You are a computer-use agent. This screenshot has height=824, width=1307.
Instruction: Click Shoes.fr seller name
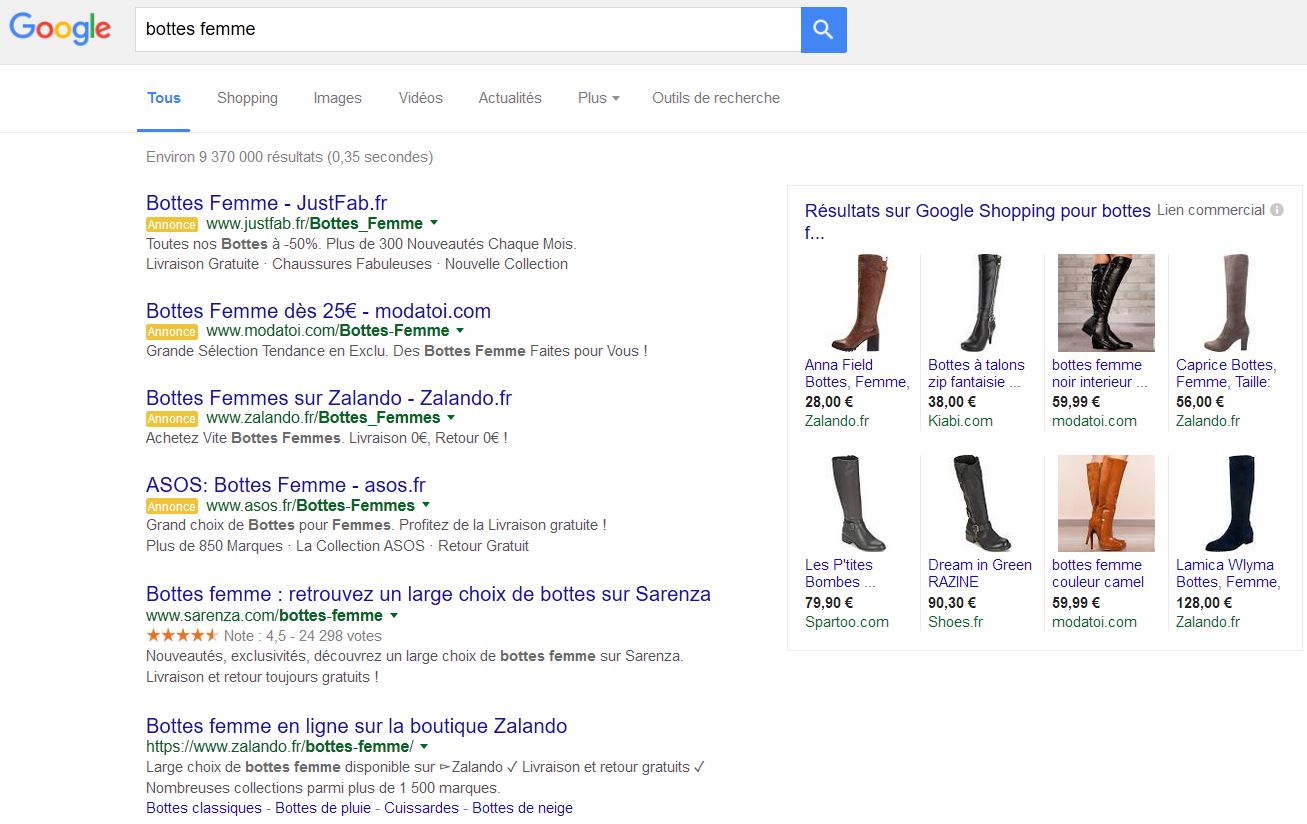(955, 622)
